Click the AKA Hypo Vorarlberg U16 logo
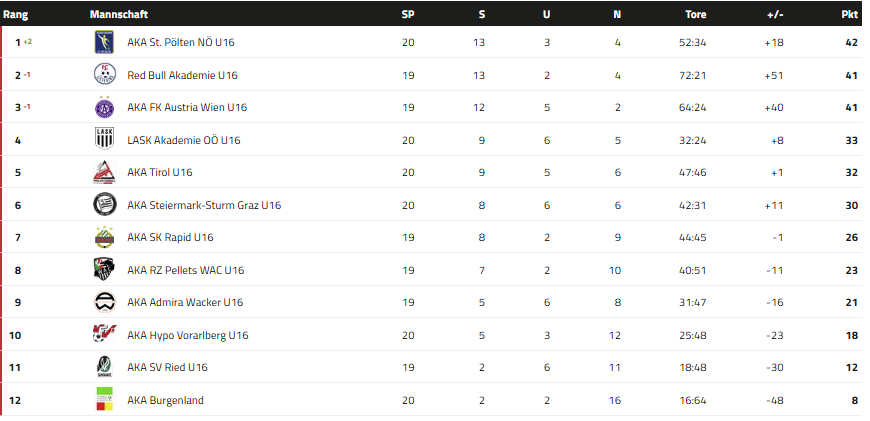 (x=104, y=335)
